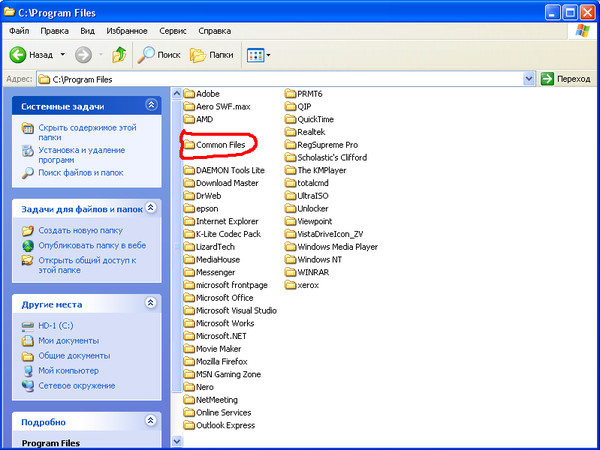Click Установка и удаление программ link
The image size is (600, 450).
click(82, 155)
